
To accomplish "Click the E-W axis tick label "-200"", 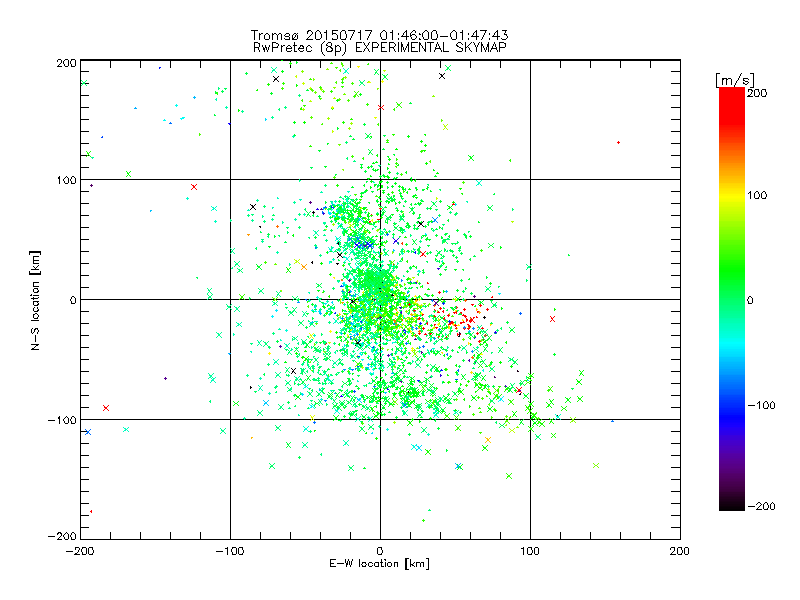I will coord(81,551).
